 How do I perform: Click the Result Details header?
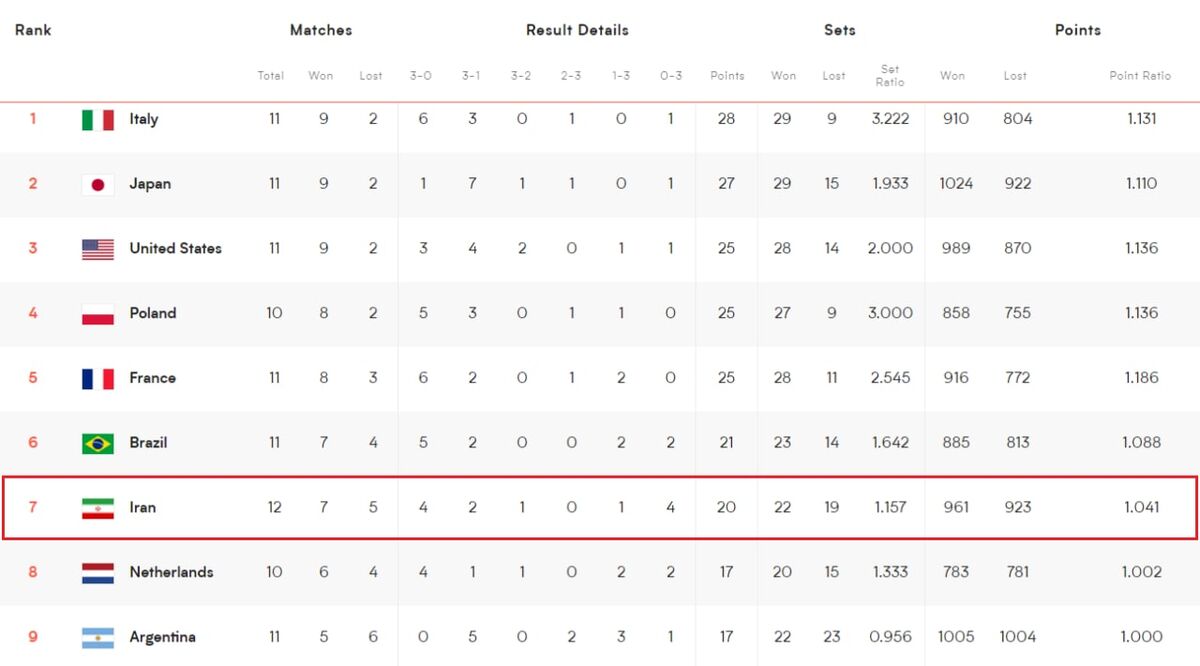(577, 30)
